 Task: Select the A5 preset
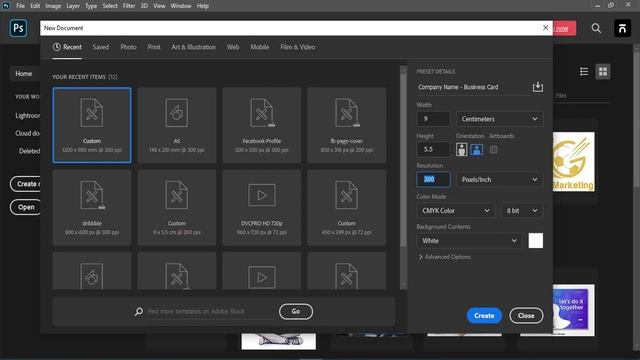click(177, 125)
